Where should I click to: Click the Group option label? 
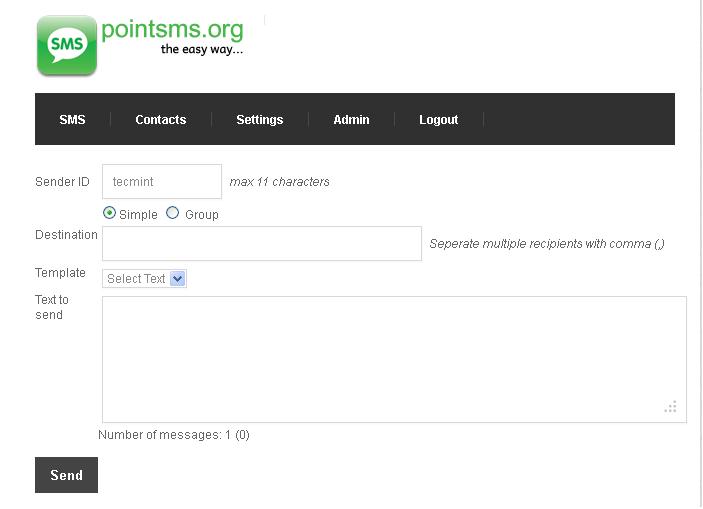[201, 215]
